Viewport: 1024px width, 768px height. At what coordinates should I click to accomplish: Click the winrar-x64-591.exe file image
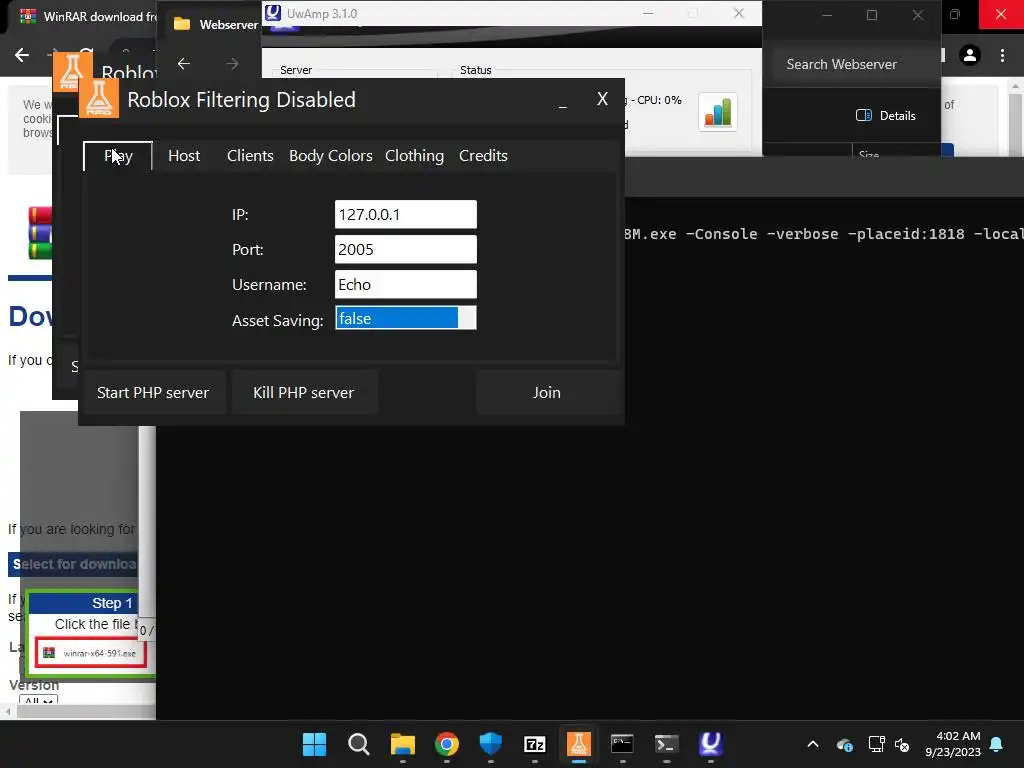coord(91,652)
